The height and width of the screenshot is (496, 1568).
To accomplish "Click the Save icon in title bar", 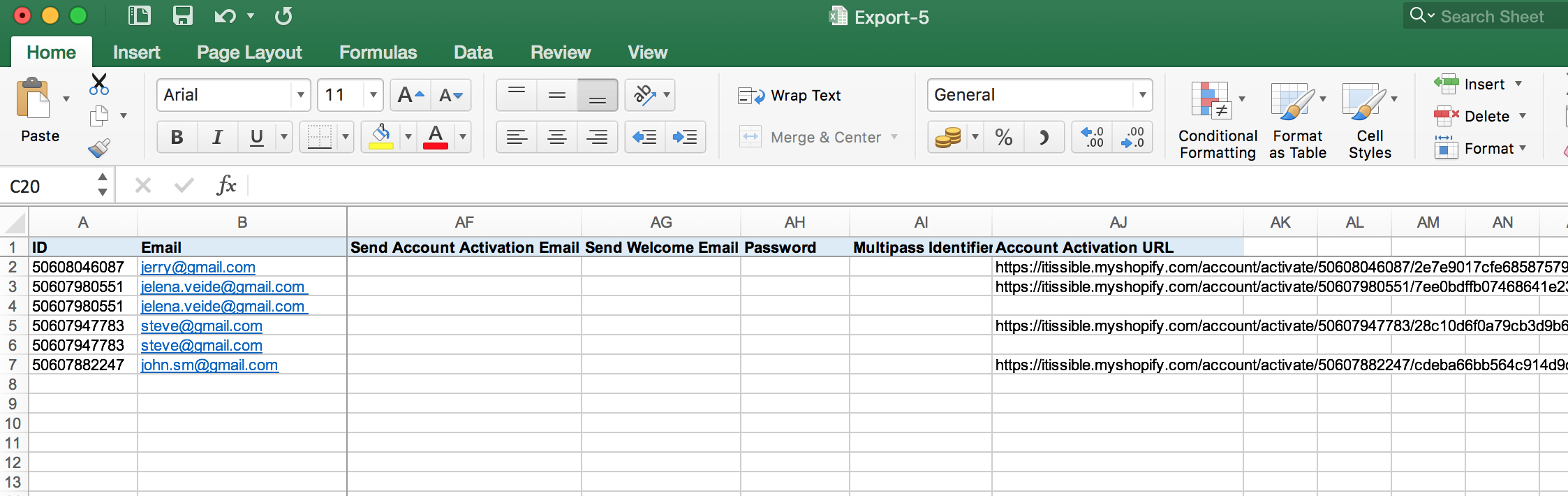I will pyautogui.click(x=182, y=16).
